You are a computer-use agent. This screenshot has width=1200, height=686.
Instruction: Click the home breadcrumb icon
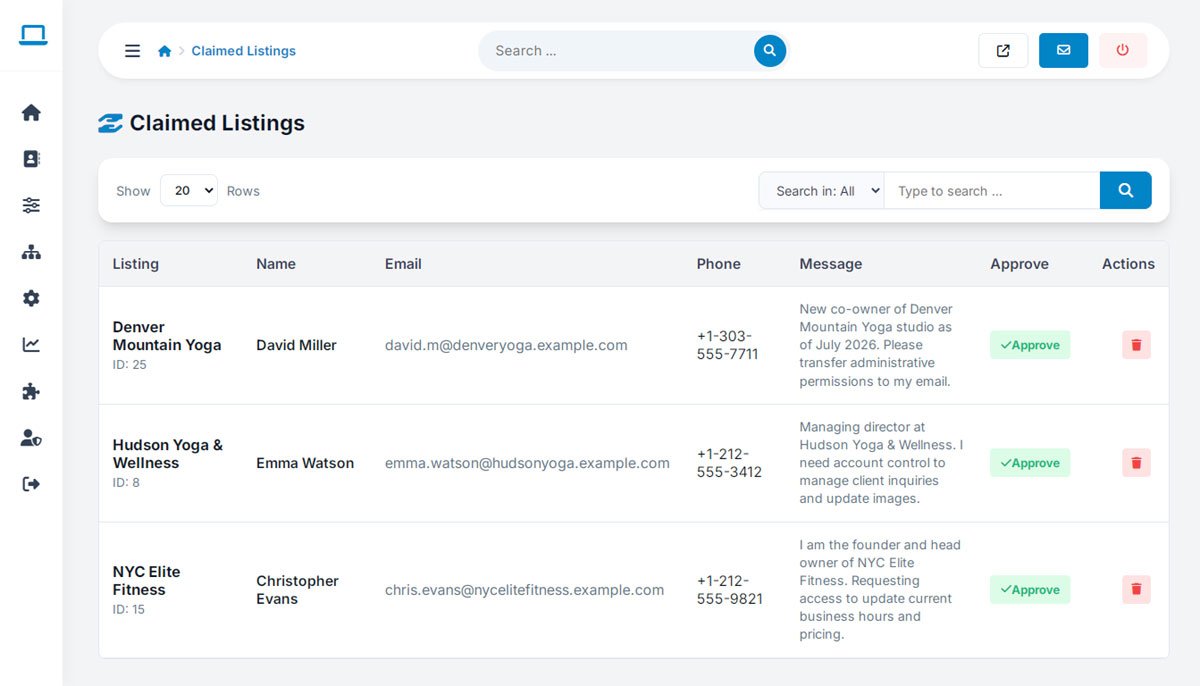tap(165, 51)
